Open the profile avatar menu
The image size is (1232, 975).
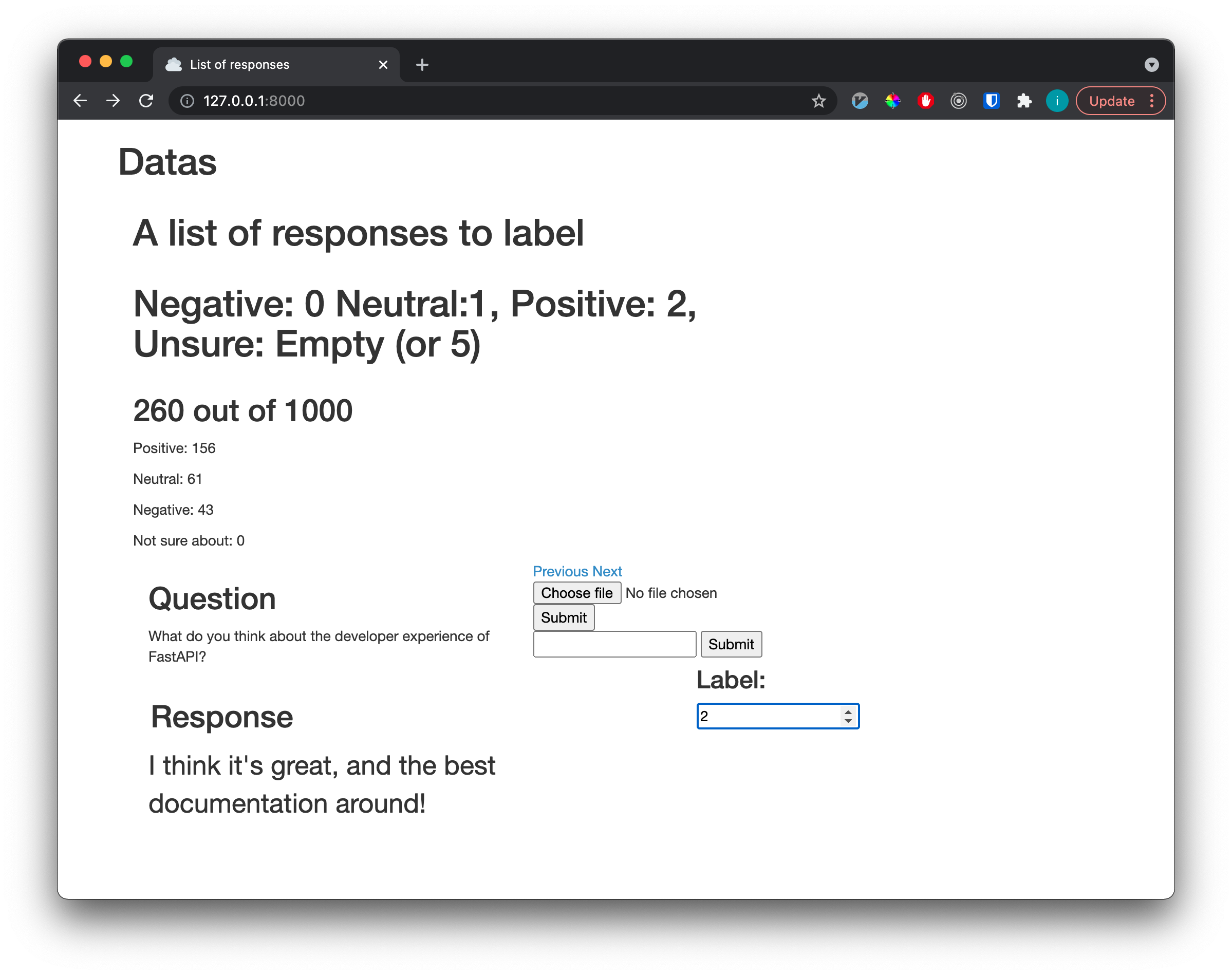[x=1057, y=101]
